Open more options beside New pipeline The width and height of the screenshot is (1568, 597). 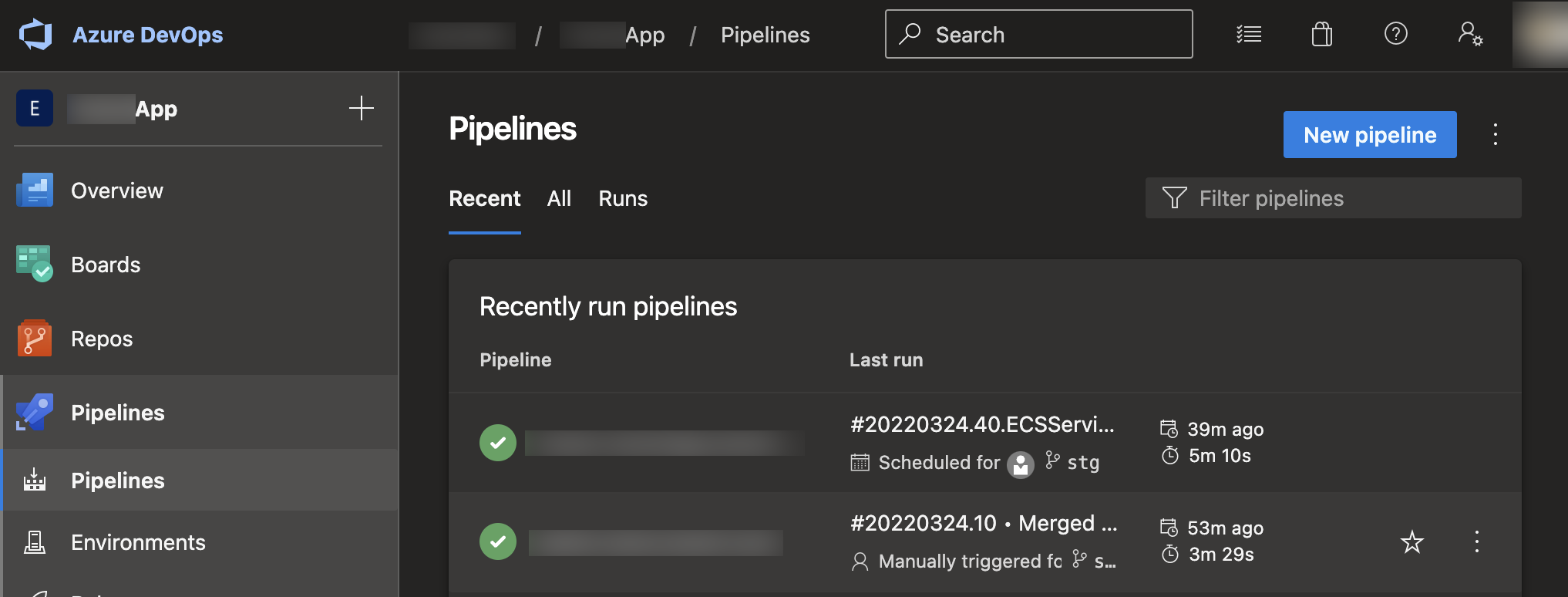click(x=1496, y=135)
